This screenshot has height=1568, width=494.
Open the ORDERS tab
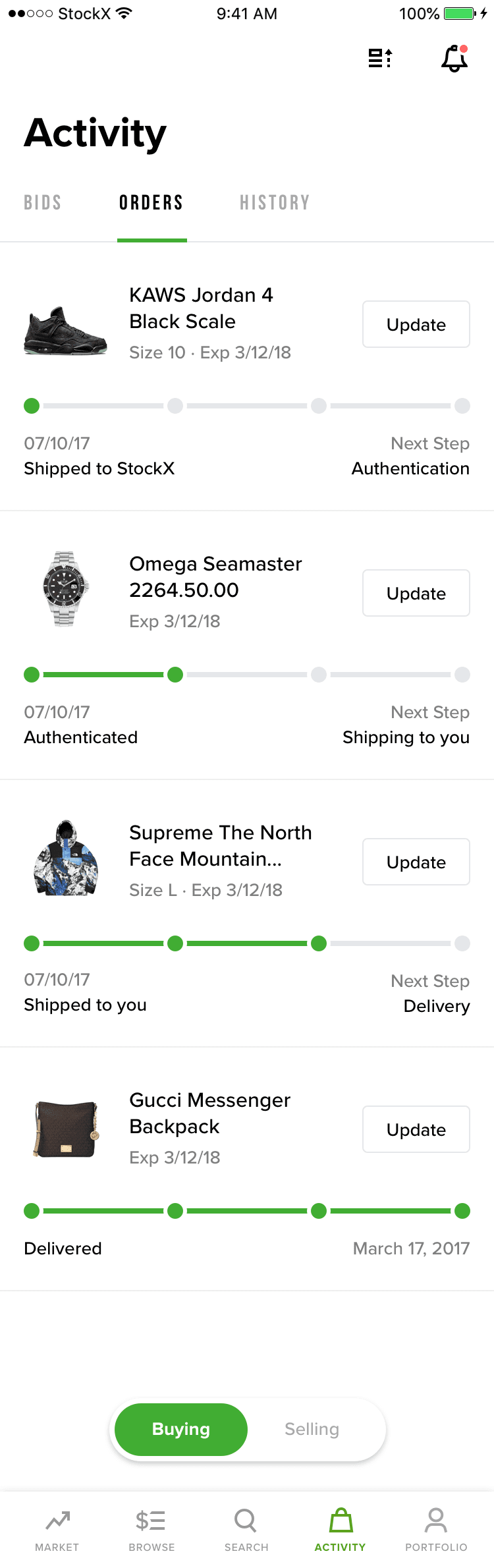click(151, 202)
